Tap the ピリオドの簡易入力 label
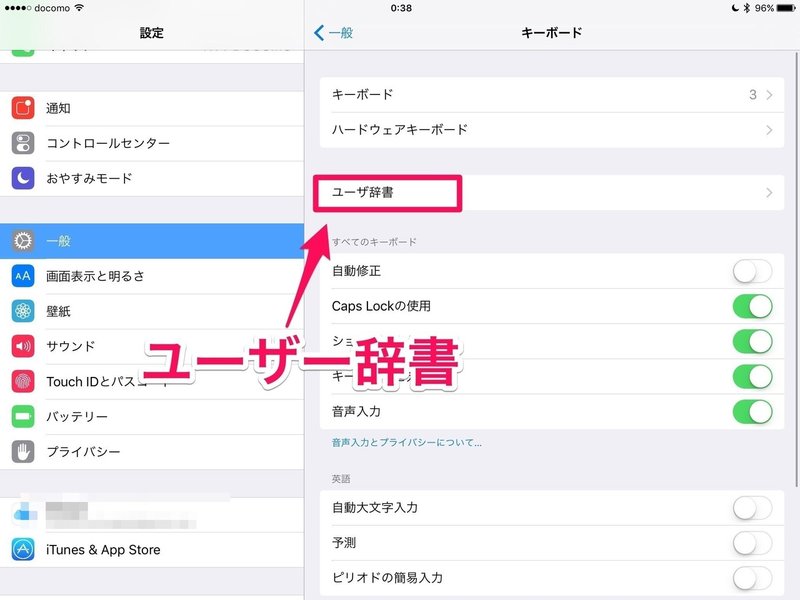The image size is (800, 600). click(x=387, y=578)
